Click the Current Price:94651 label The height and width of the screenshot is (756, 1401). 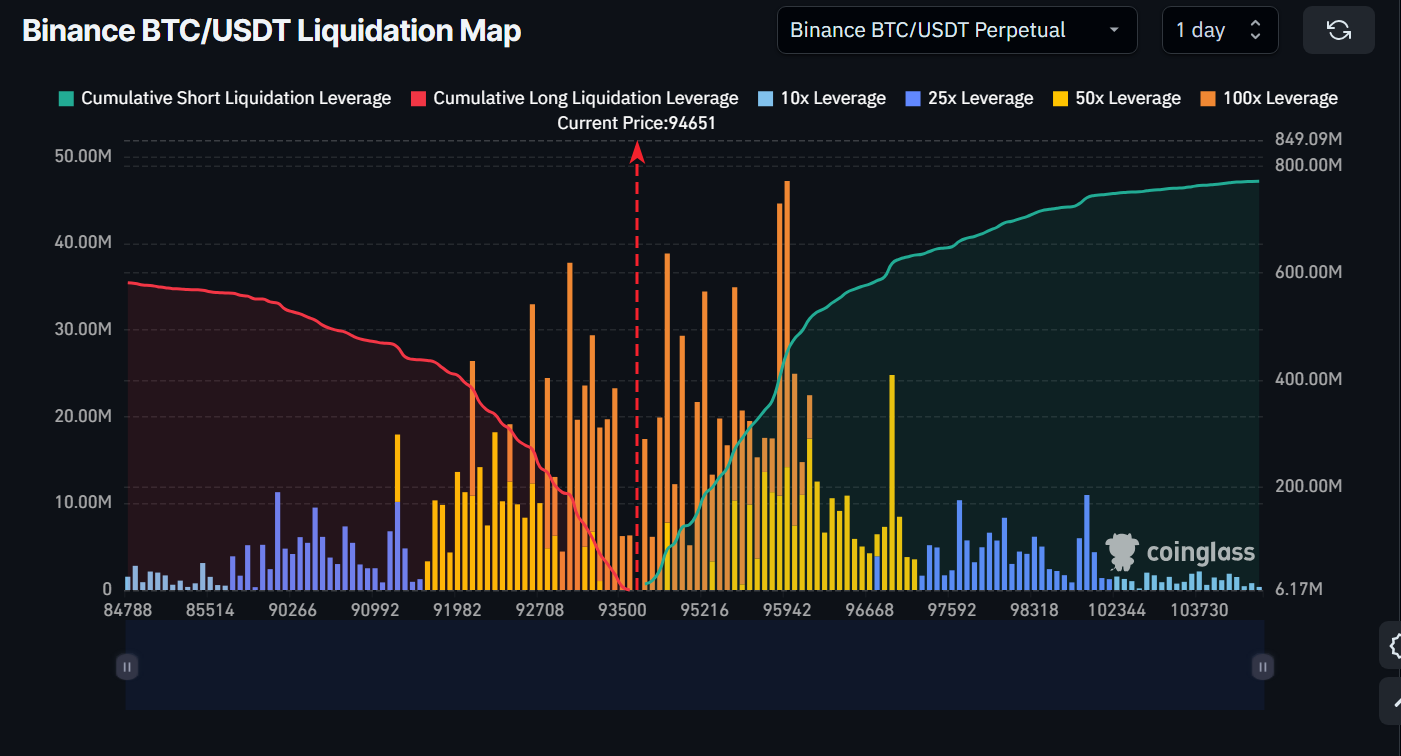pyautogui.click(x=636, y=123)
